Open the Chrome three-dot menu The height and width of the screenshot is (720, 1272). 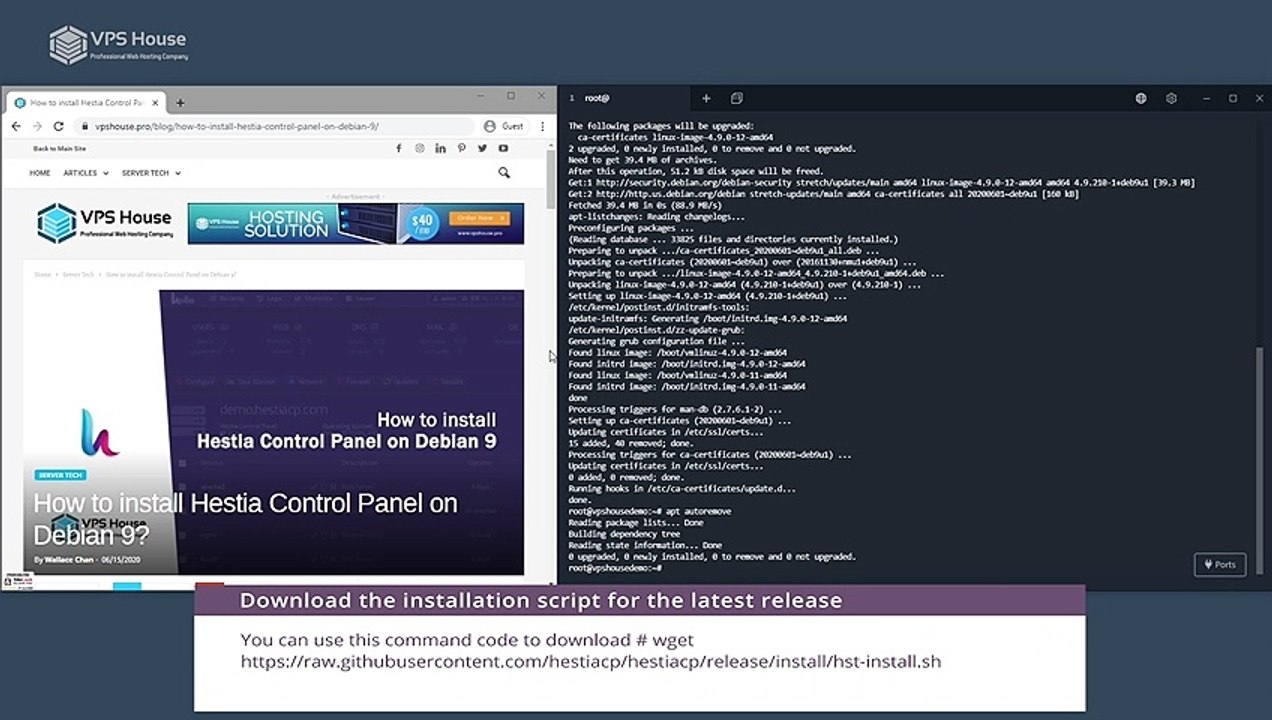click(542, 126)
